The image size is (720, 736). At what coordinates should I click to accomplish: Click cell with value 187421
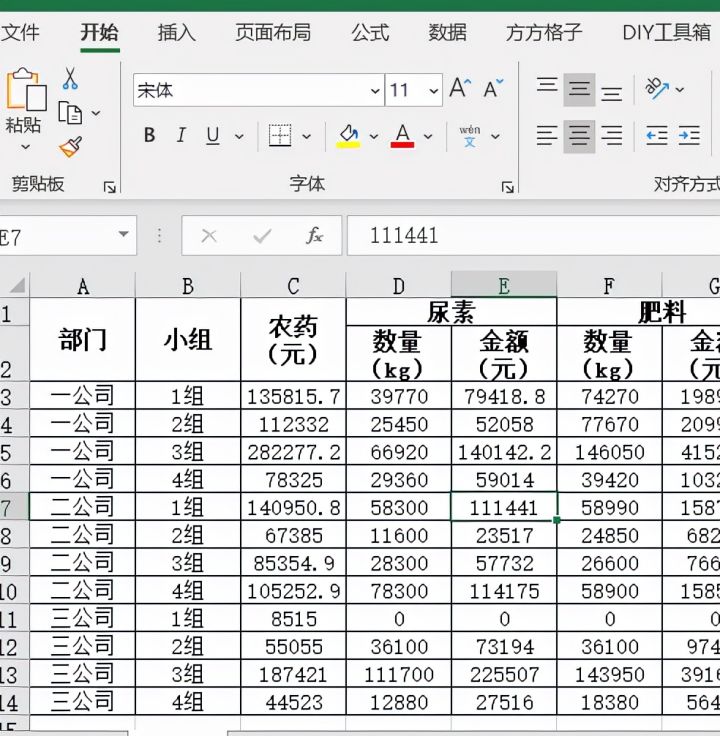[293, 674]
